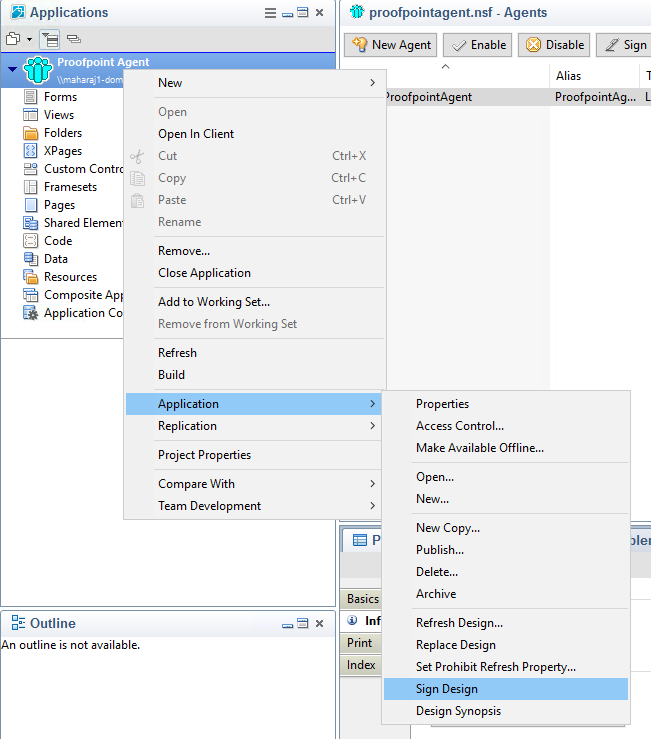Click the New Agent button
Viewport: 651px width, 739px height.
pyautogui.click(x=391, y=45)
